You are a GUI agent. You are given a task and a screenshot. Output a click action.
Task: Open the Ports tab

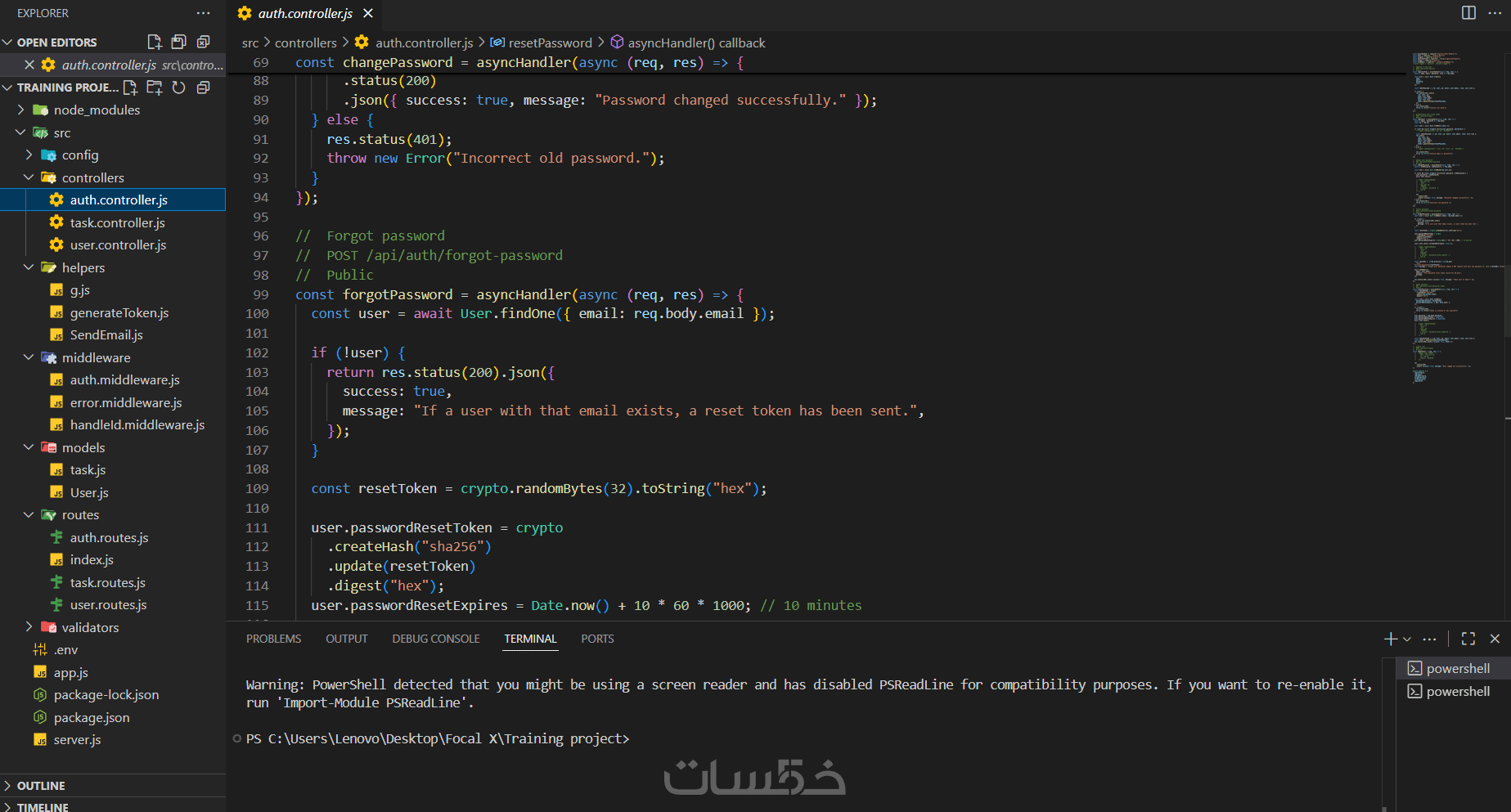tap(597, 639)
